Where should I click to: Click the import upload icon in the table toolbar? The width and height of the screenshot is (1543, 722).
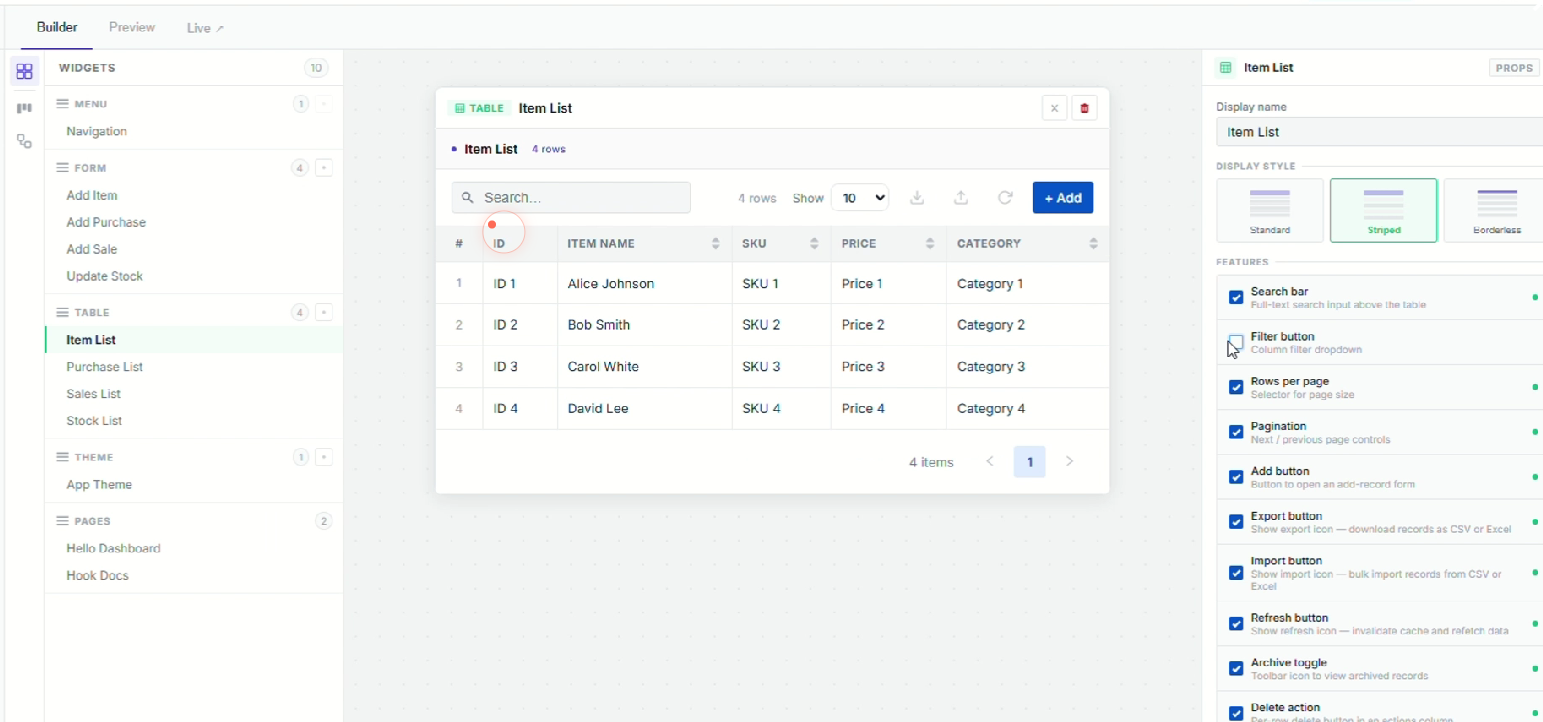(x=961, y=198)
